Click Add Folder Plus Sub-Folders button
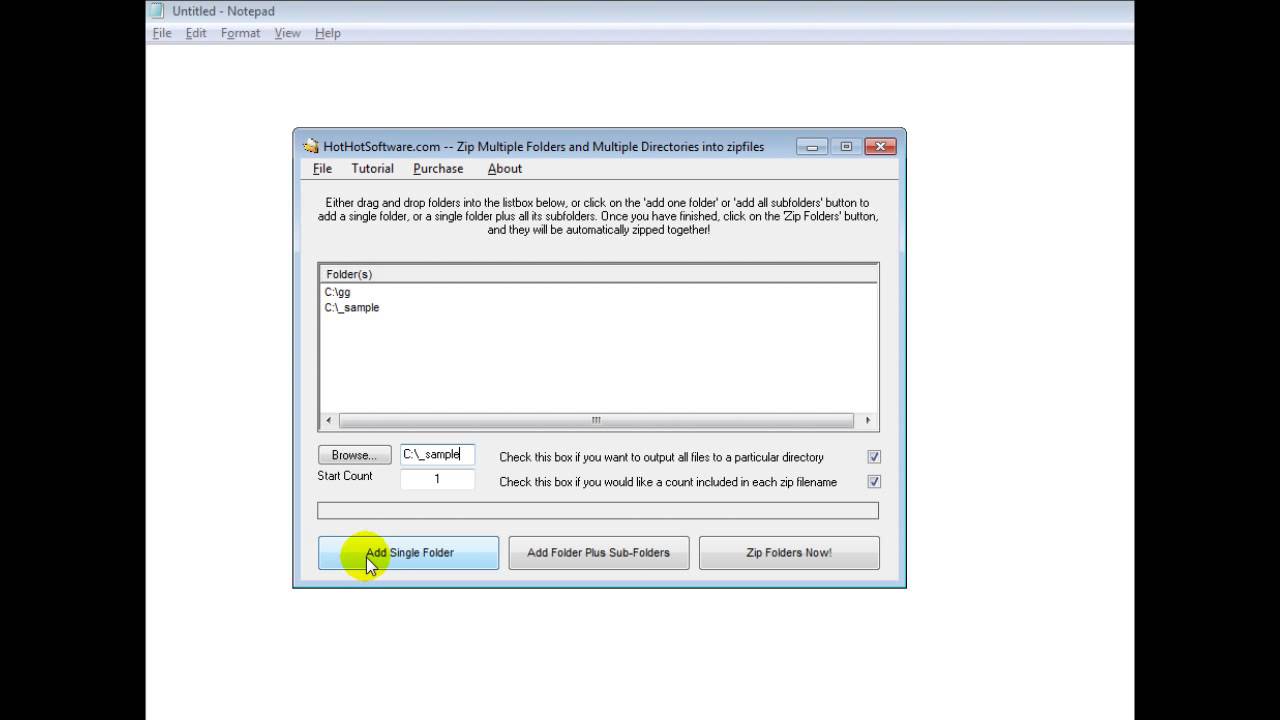Viewport: 1280px width, 720px height. tap(598, 553)
